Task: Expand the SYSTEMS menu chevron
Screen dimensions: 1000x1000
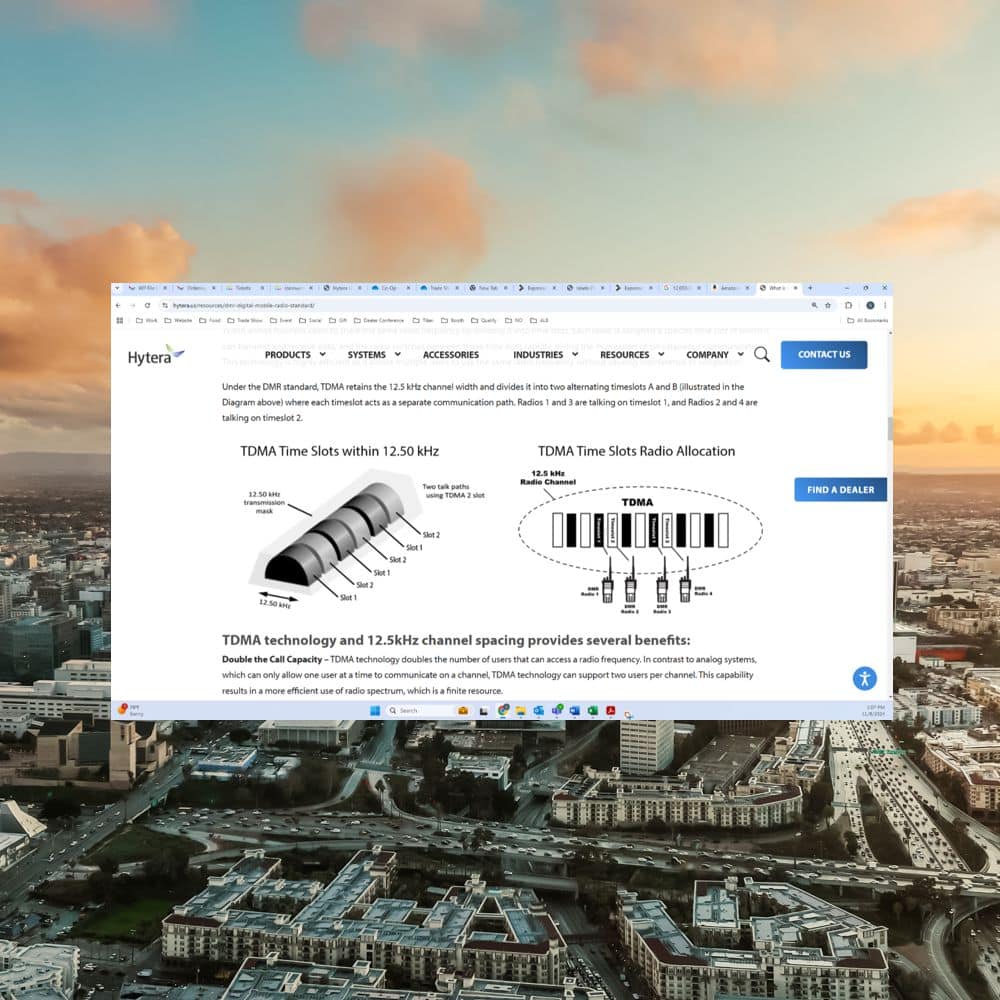Action: click(x=398, y=355)
